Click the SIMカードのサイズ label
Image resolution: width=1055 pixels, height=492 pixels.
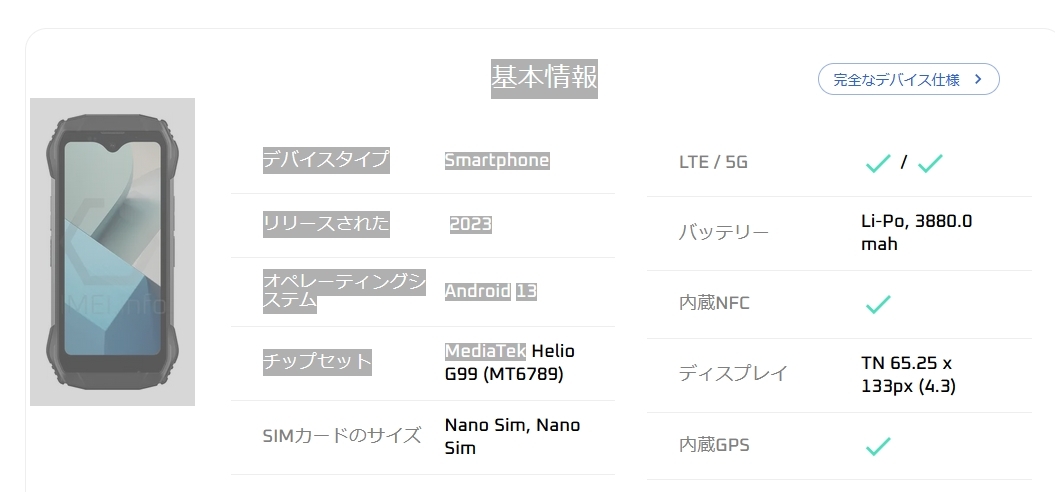(341, 436)
